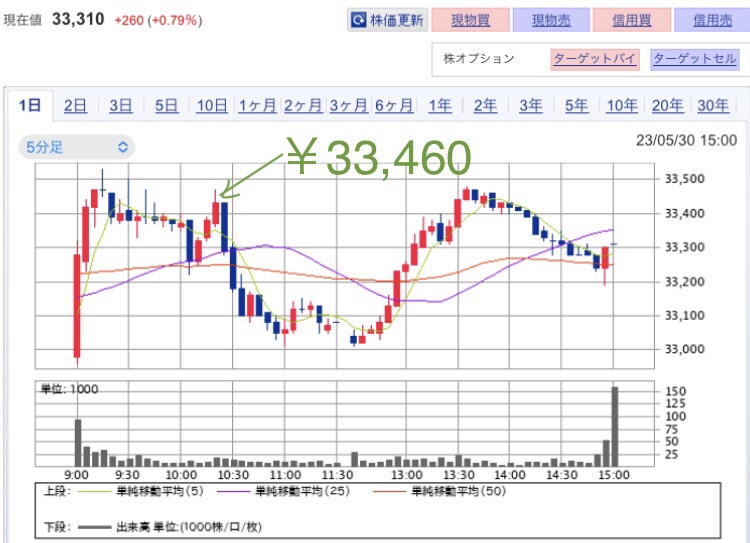Select the ターゲットバイ option

pyautogui.click(x=595, y=59)
